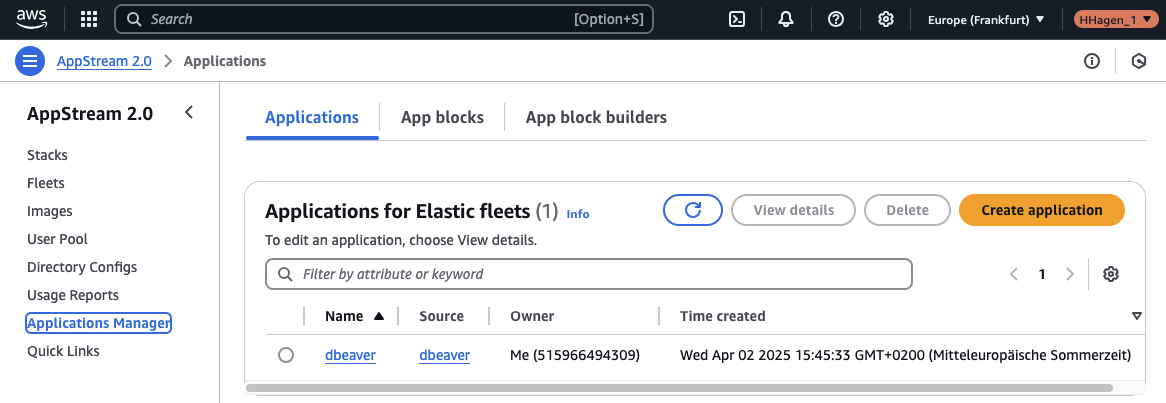The image size is (1166, 403).
Task: Toggle the hamburger navigation menu
Action: [x=30, y=61]
